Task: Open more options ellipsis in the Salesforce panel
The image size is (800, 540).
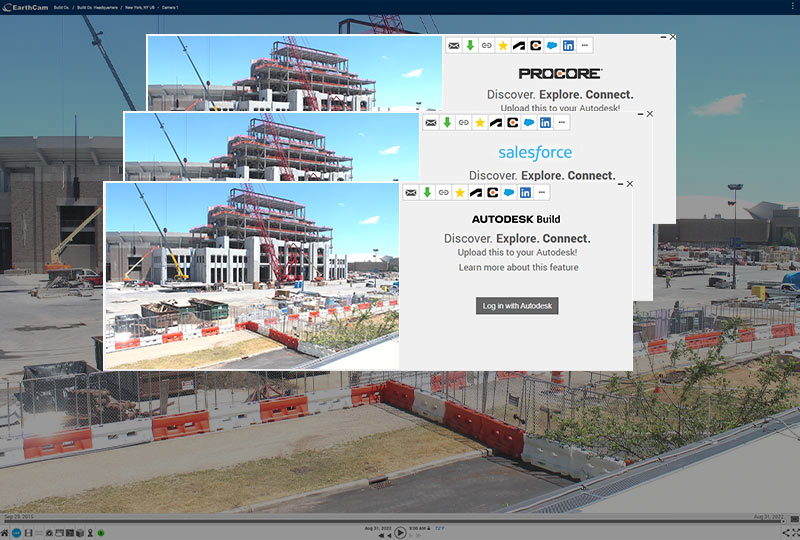Action: point(562,122)
